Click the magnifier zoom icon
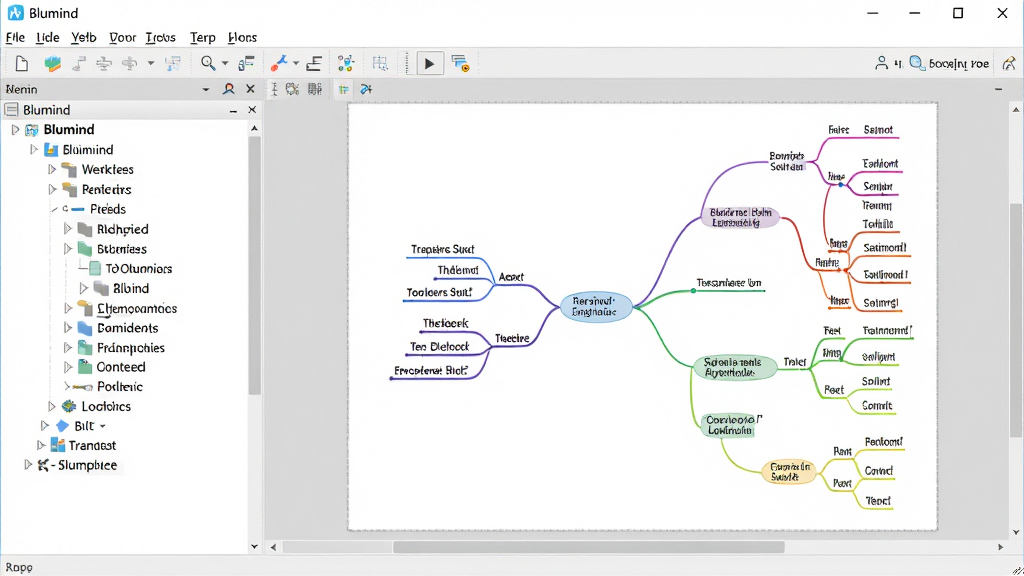This screenshot has width=1024, height=576. (x=208, y=63)
